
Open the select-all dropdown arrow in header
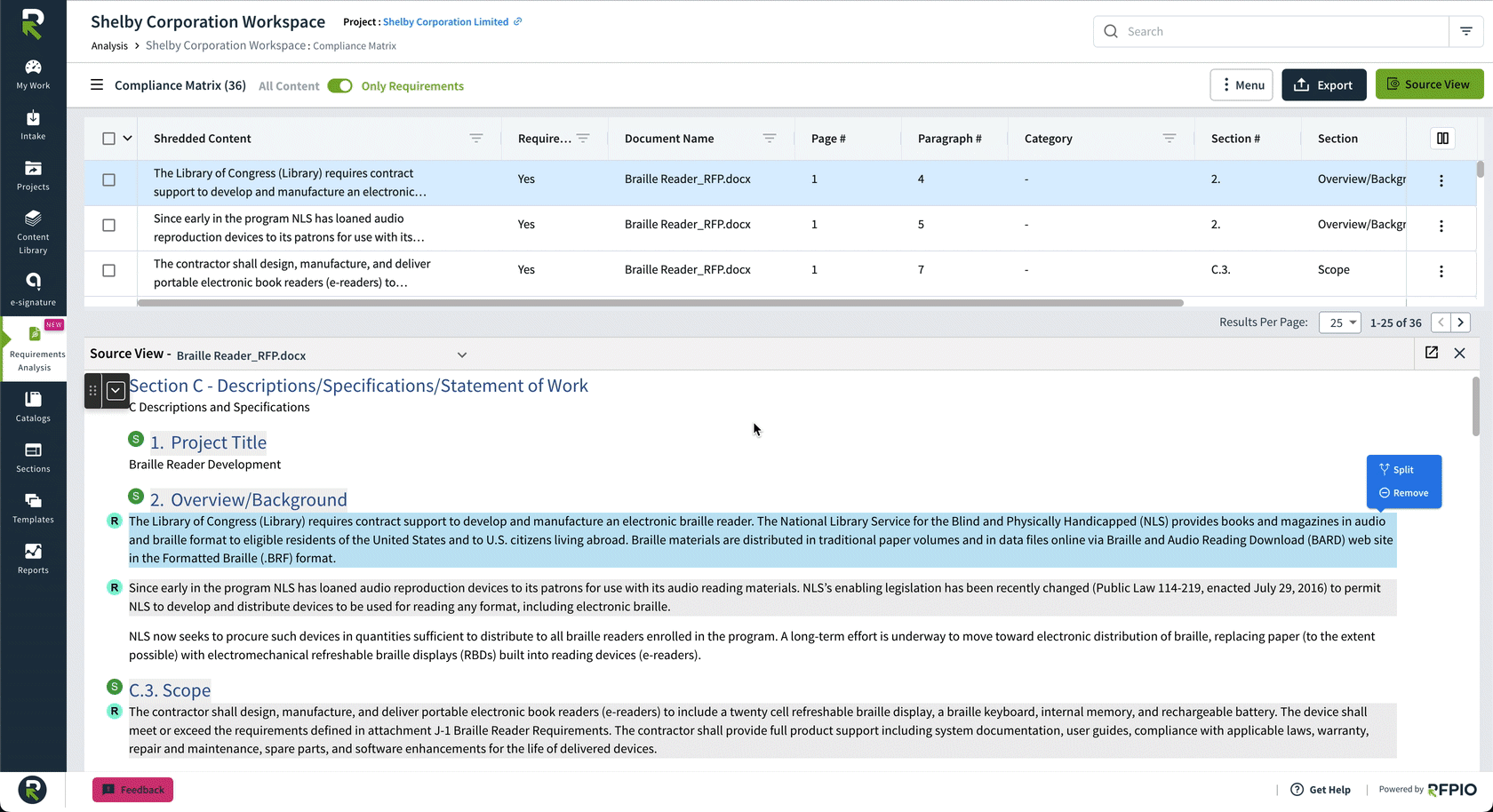[127, 139]
